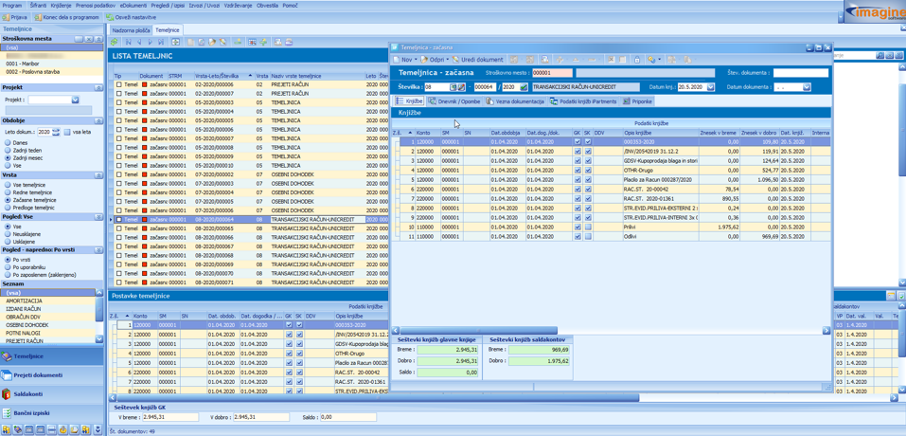
Task: Select Redne temeljnice radio option
Action: (28, 192)
